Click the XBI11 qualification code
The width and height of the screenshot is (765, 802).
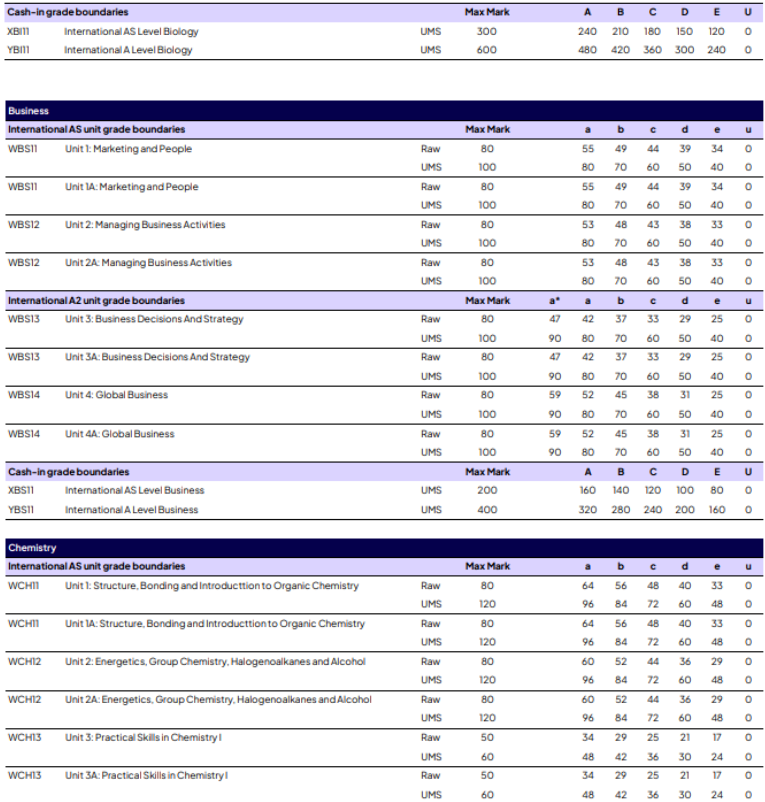19,31
